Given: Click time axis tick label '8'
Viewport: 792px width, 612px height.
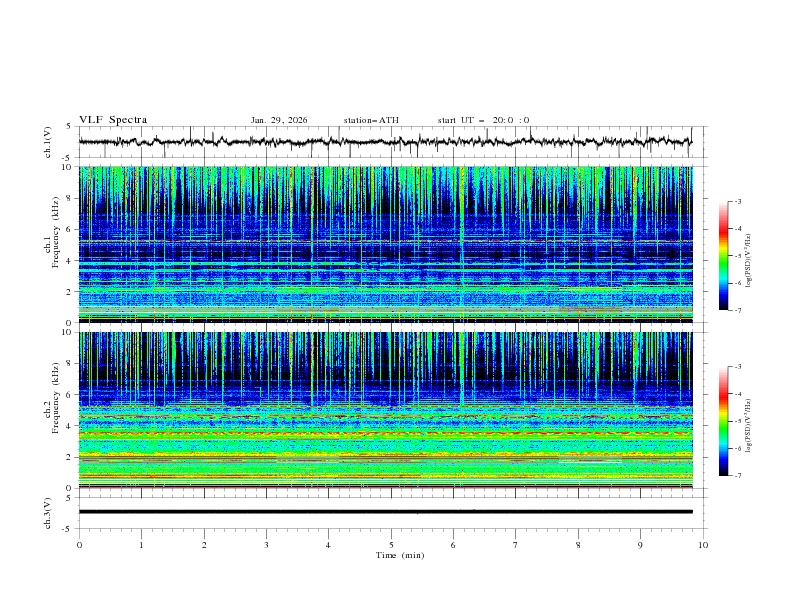Looking at the screenshot, I should pos(578,545).
